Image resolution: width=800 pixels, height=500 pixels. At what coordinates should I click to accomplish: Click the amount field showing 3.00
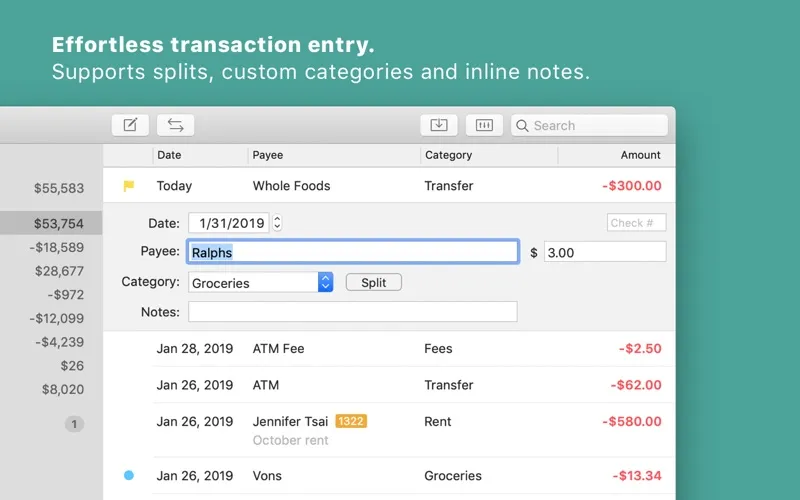click(x=604, y=253)
